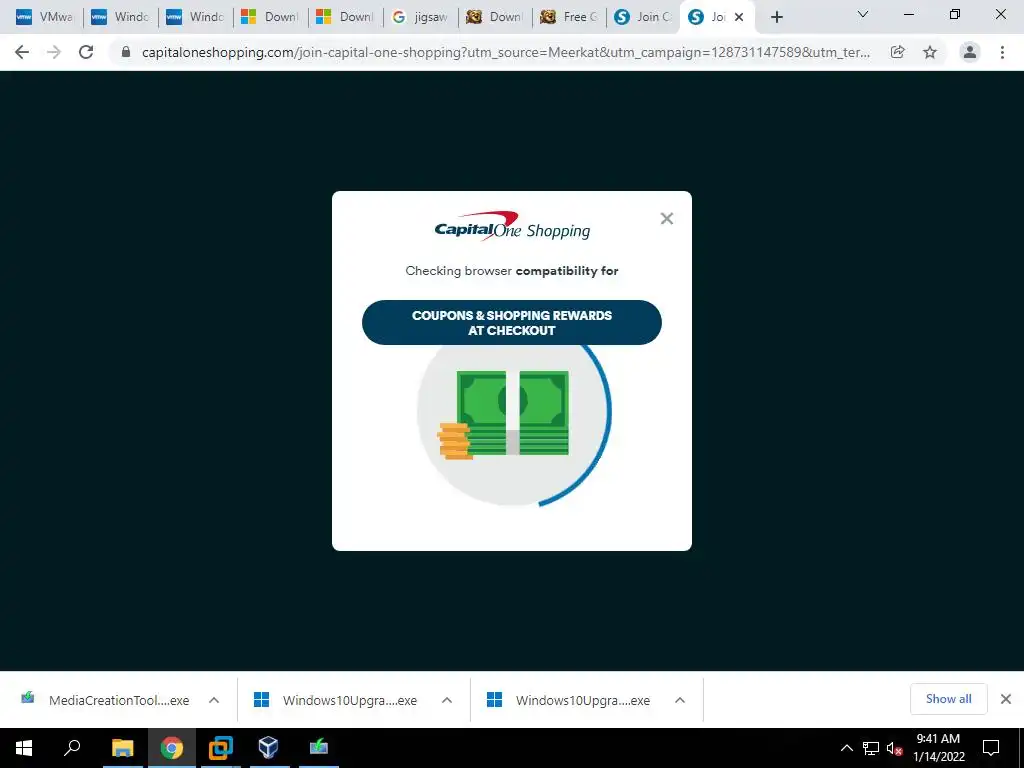The image size is (1024, 768).
Task: Open Chrome profile avatar
Action: click(970, 52)
